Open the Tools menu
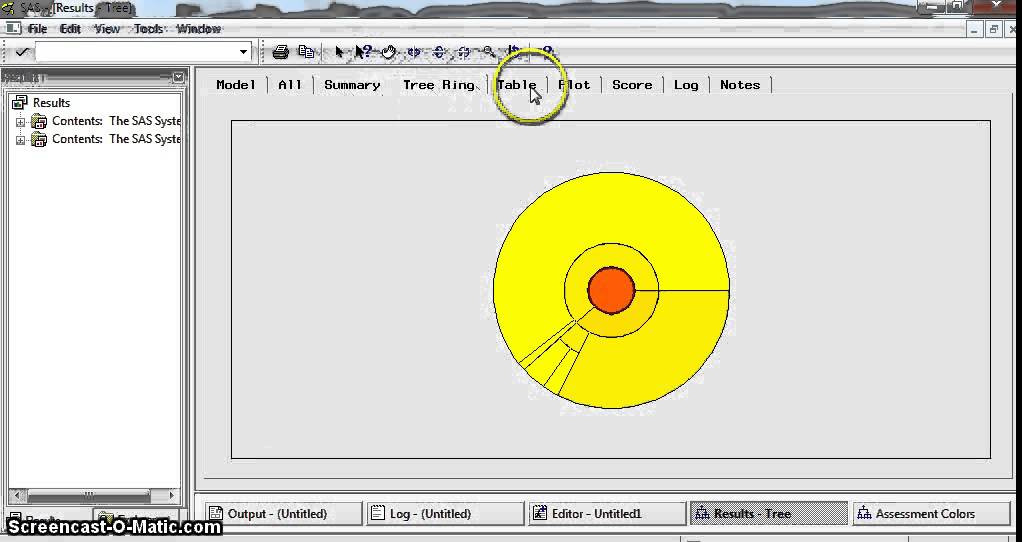 pos(149,29)
